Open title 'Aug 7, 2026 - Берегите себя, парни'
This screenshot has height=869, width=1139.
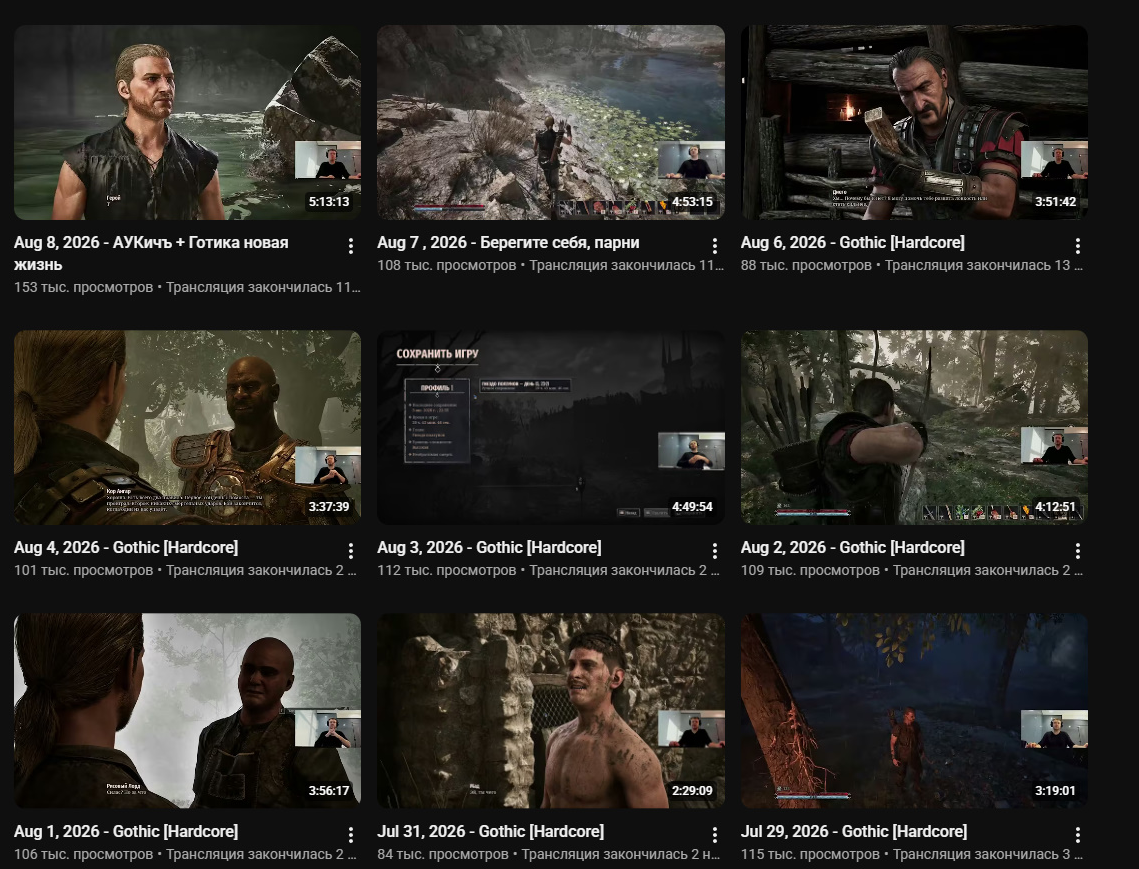(508, 243)
